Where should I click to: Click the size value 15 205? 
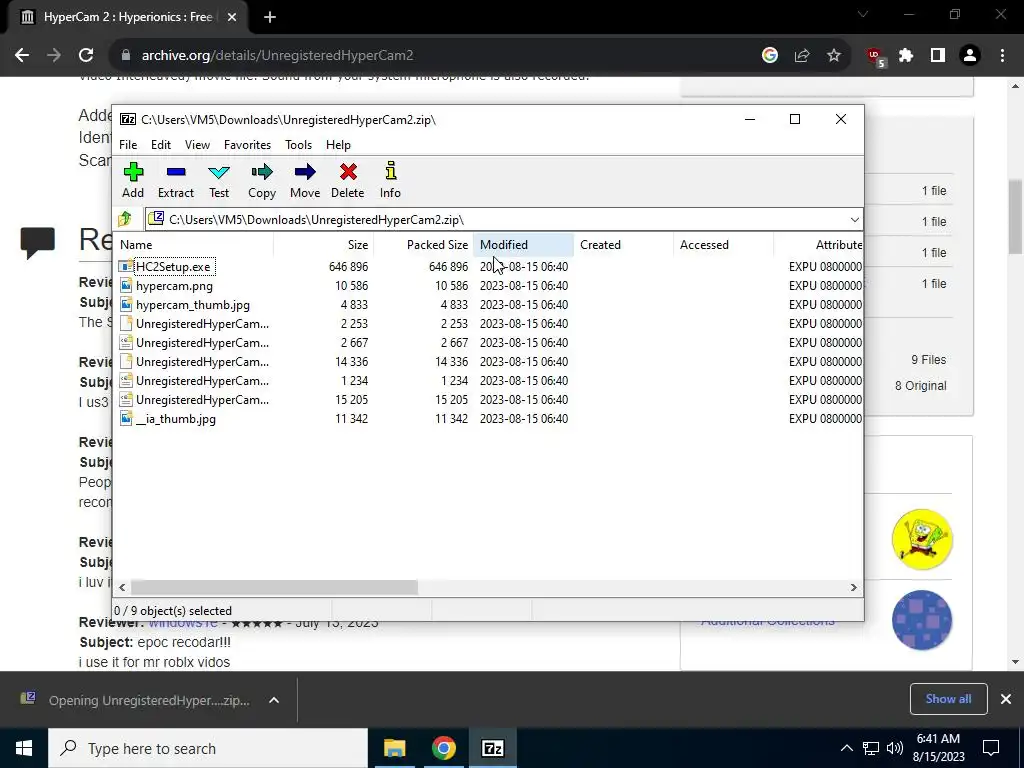pyautogui.click(x=351, y=400)
